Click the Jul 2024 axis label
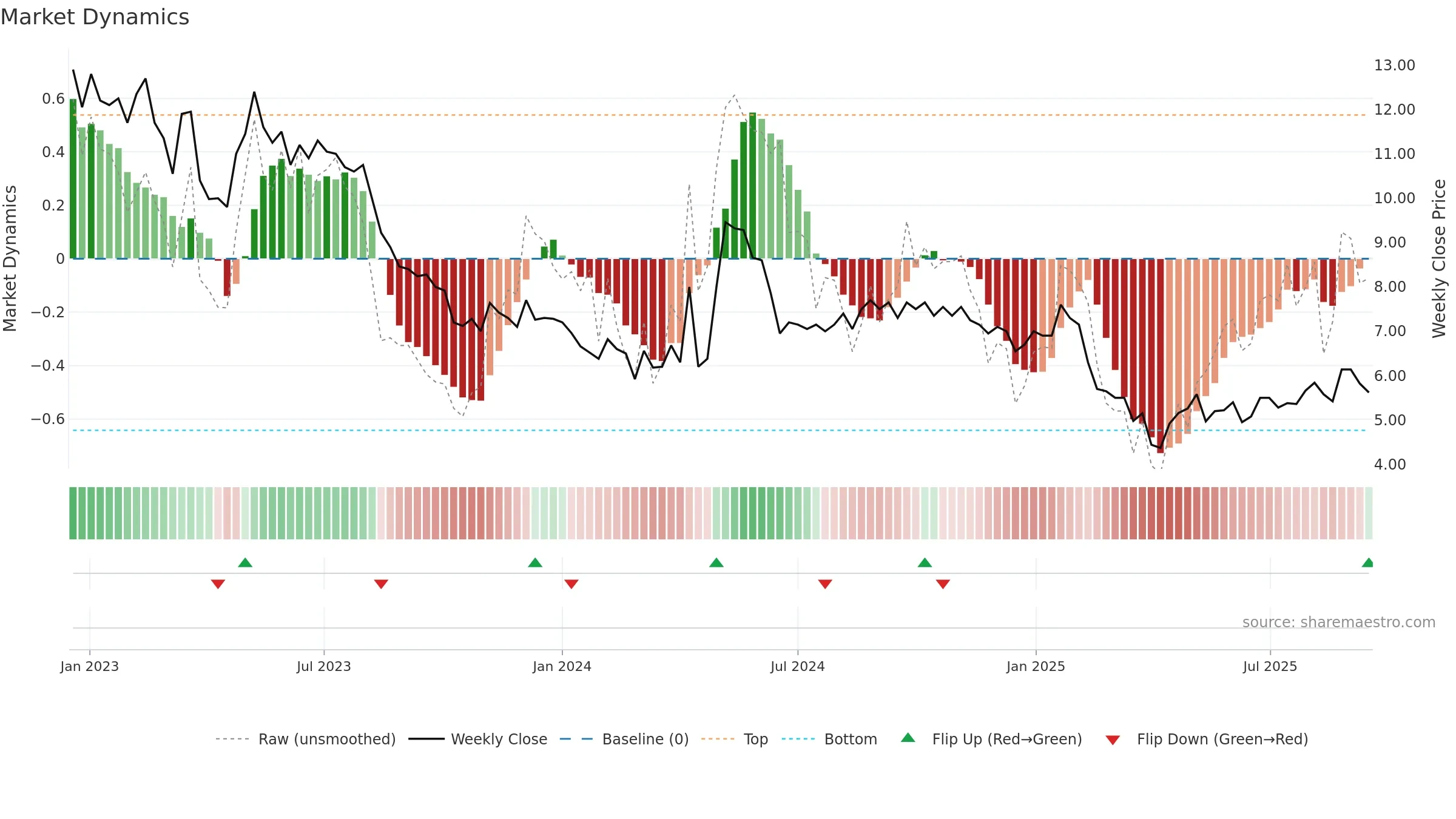 point(798,666)
